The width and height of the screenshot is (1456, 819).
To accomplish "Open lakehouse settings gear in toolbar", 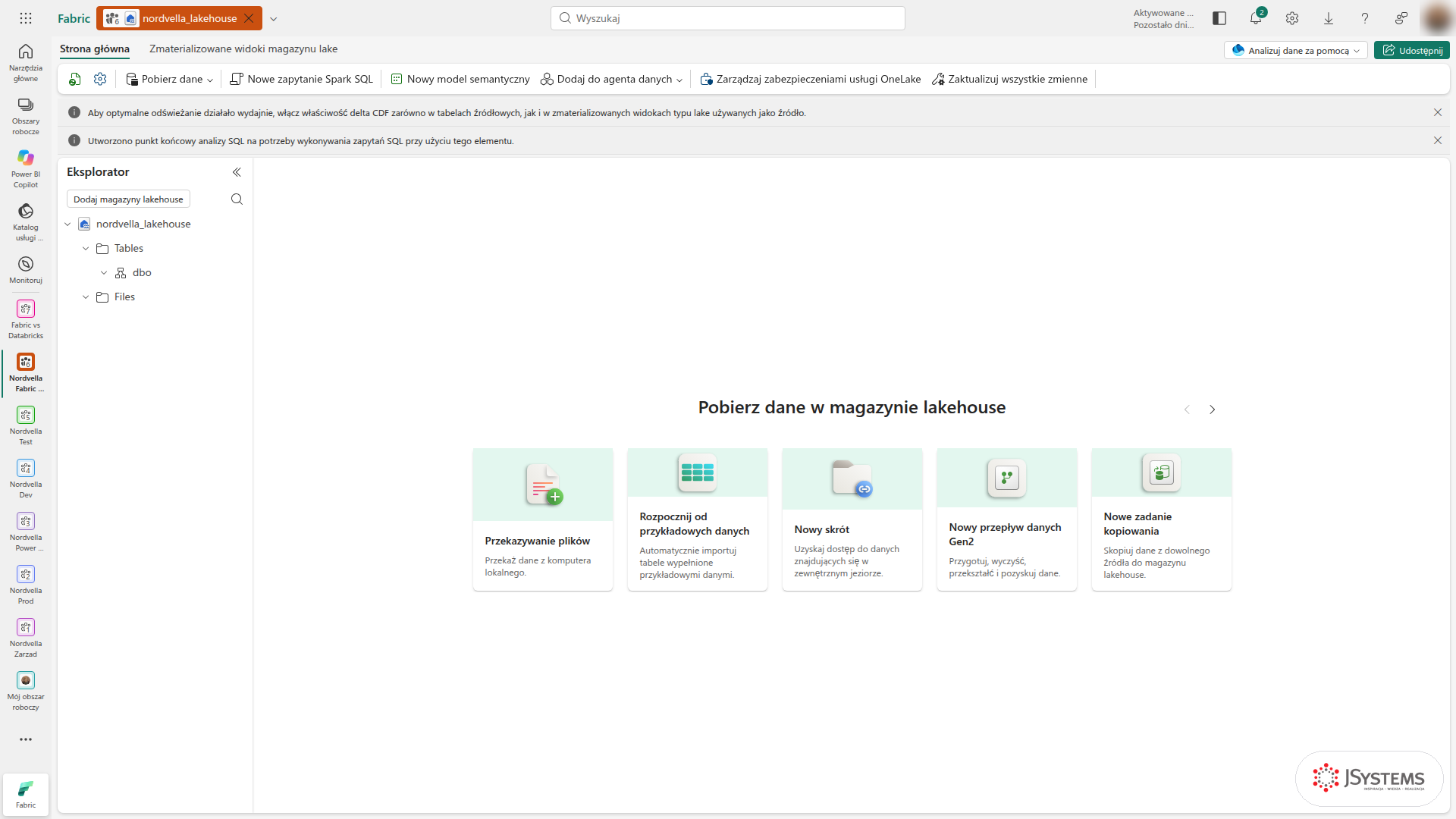I will click(x=100, y=79).
